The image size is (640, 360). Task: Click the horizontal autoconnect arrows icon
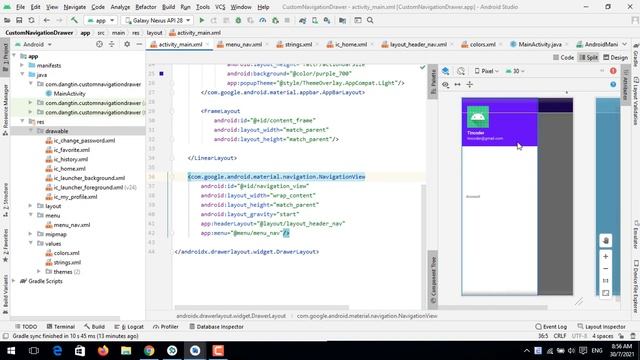pyautogui.click(x=458, y=84)
